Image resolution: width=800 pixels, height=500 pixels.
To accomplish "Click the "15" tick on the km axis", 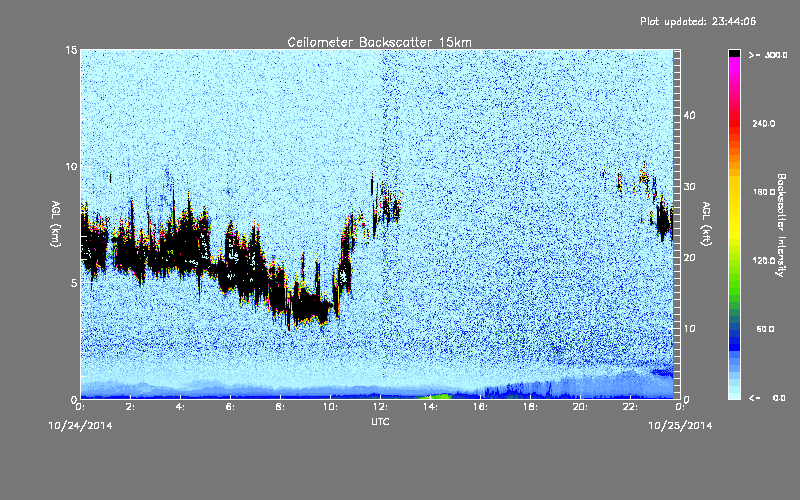I will pos(71,50).
